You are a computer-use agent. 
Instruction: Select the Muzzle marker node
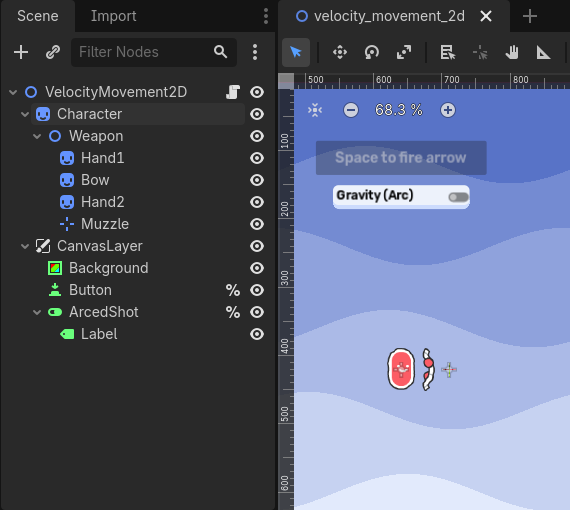point(105,224)
